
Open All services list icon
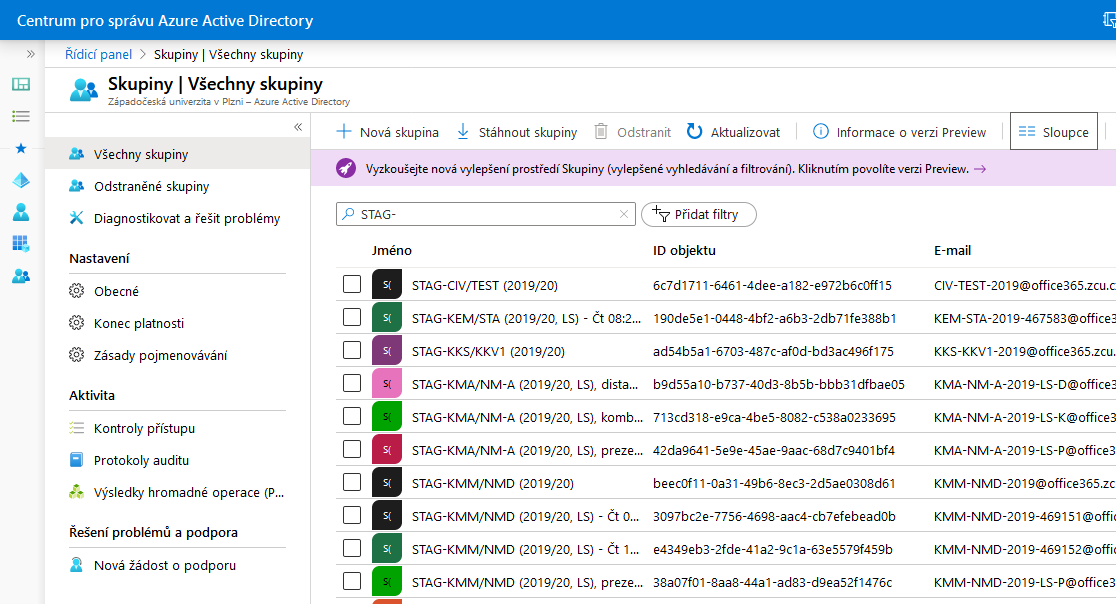click(21, 116)
